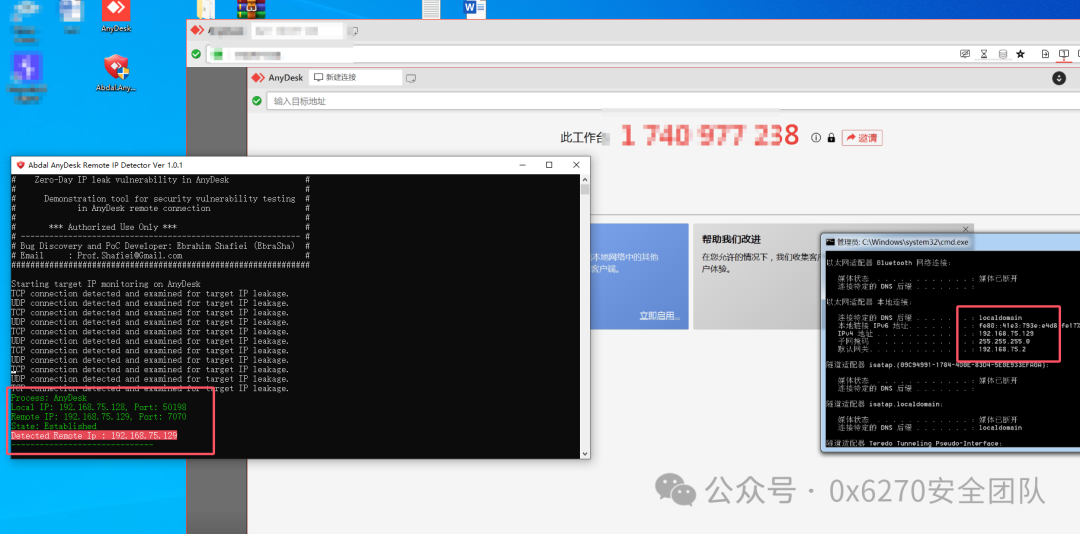Click the 邀请 invite button

point(862,138)
